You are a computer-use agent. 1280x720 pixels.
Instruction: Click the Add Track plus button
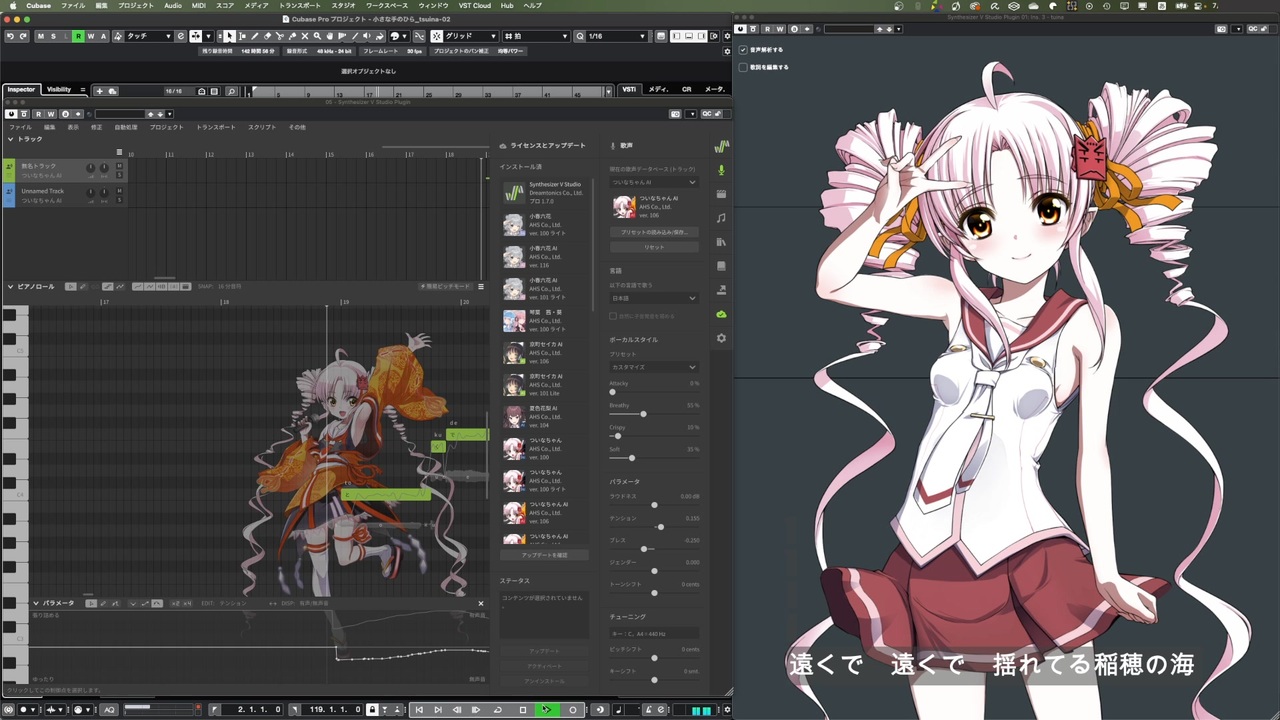pos(100,91)
